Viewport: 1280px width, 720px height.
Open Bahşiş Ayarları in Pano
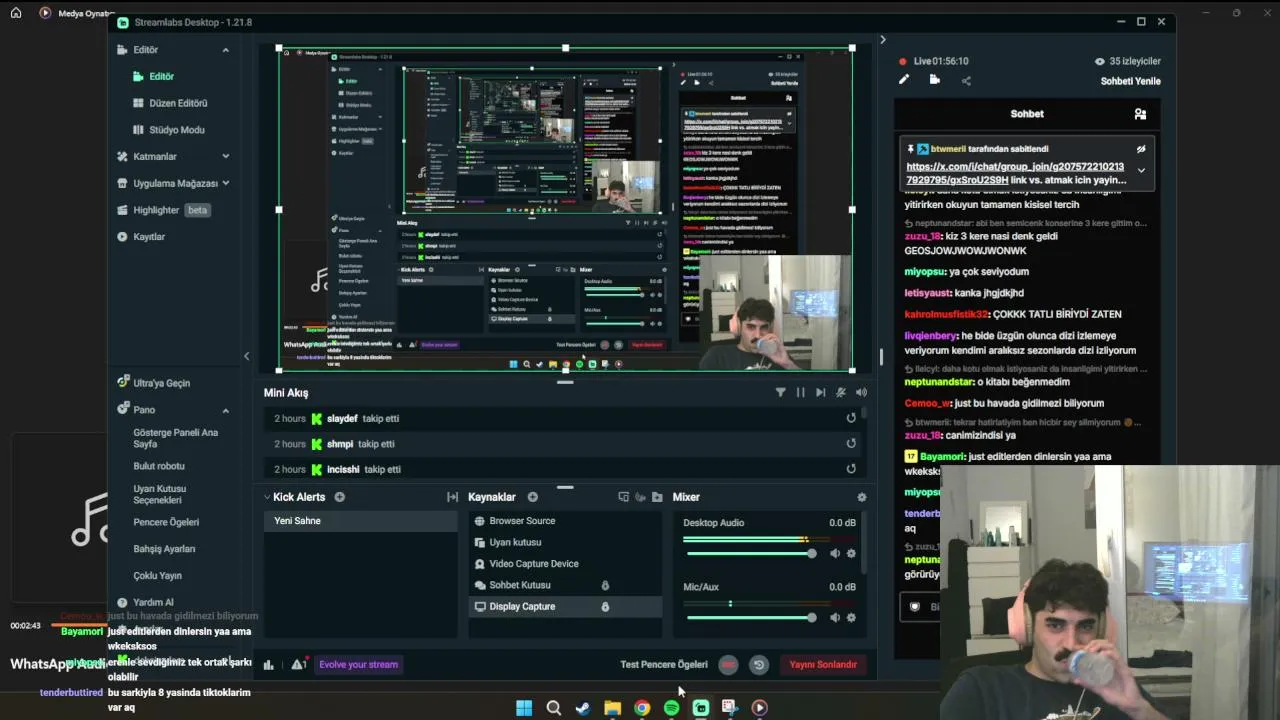(164, 549)
